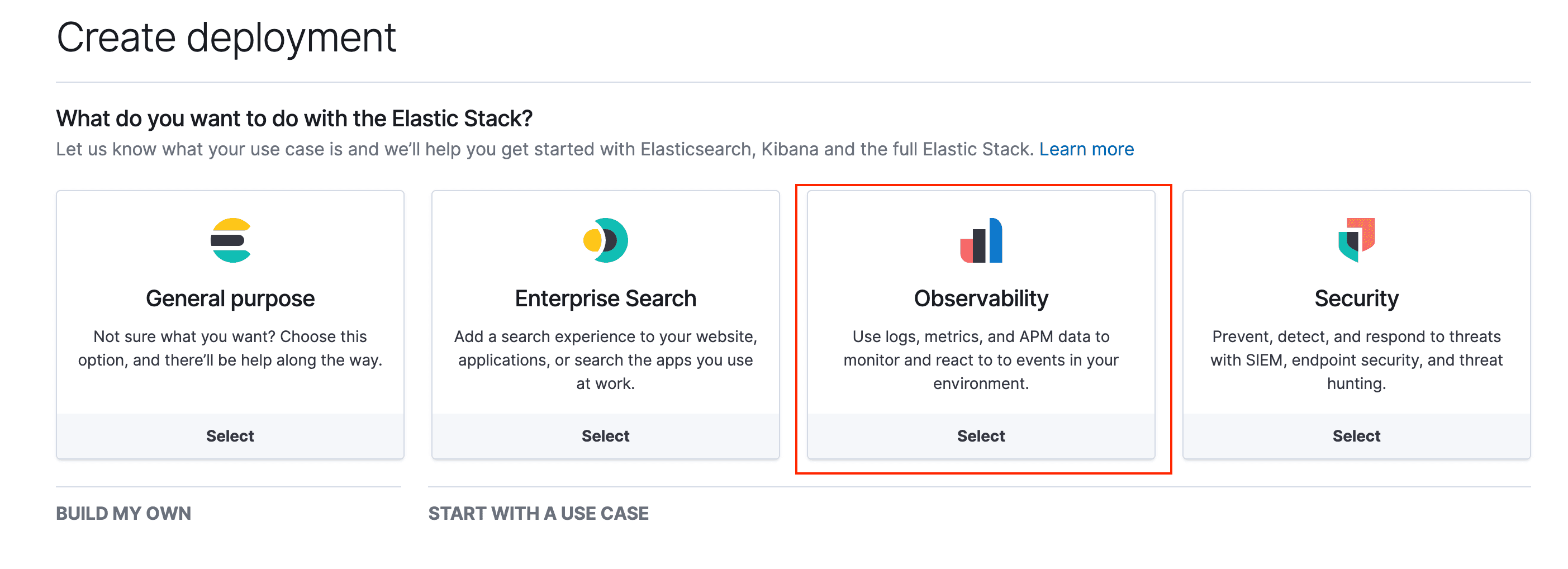The height and width of the screenshot is (569, 1568).
Task: Select the Security deployment
Action: (1356, 436)
